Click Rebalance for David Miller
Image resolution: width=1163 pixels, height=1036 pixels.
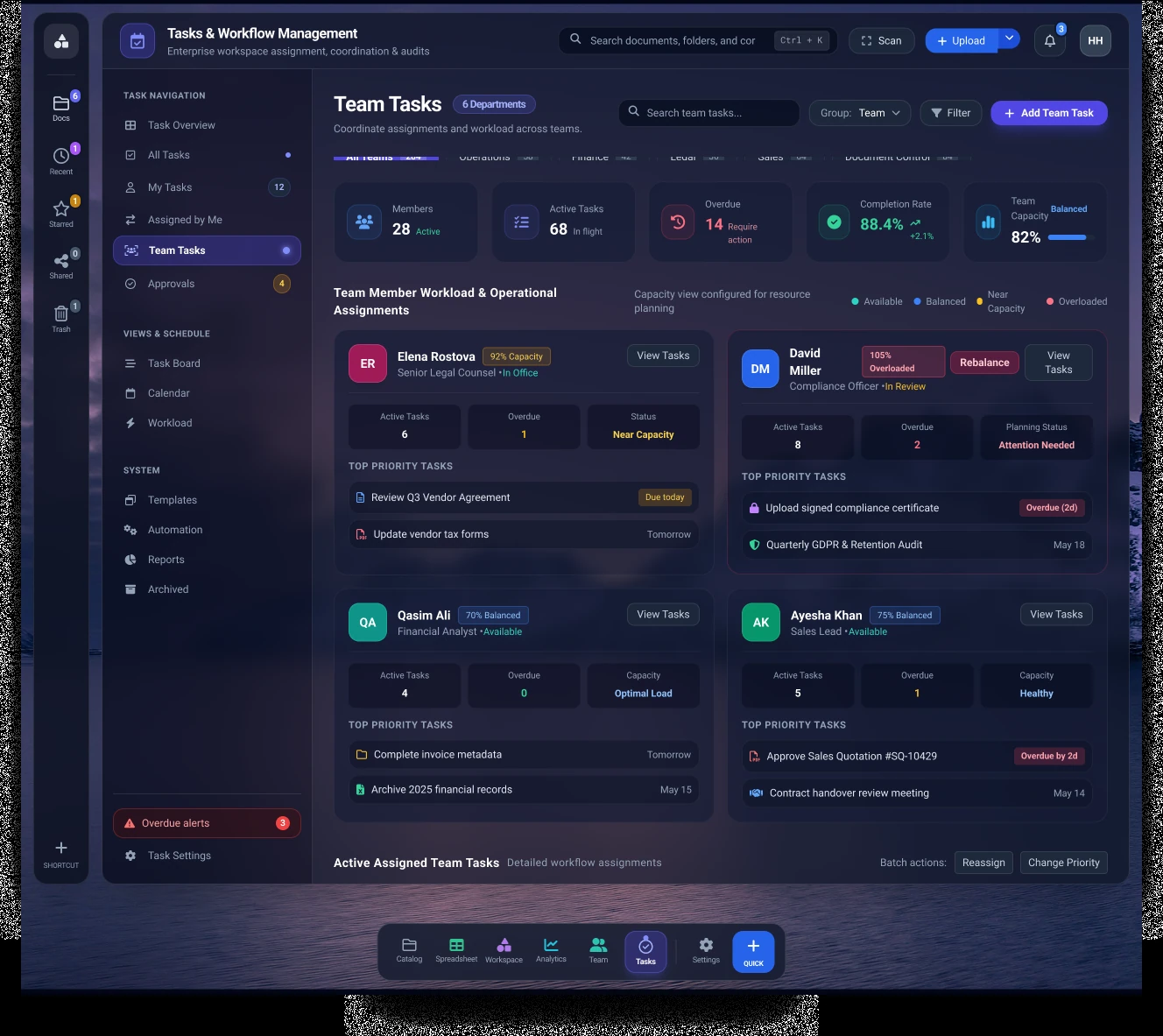(x=984, y=363)
